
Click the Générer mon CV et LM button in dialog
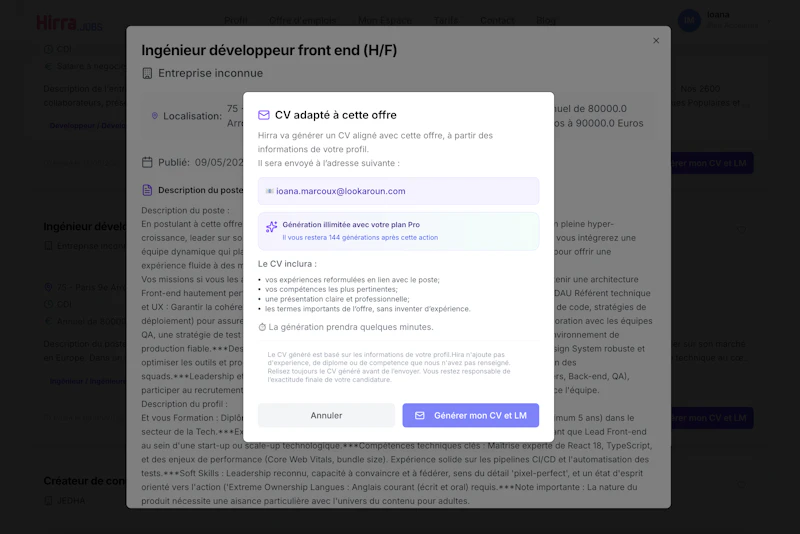coord(470,415)
